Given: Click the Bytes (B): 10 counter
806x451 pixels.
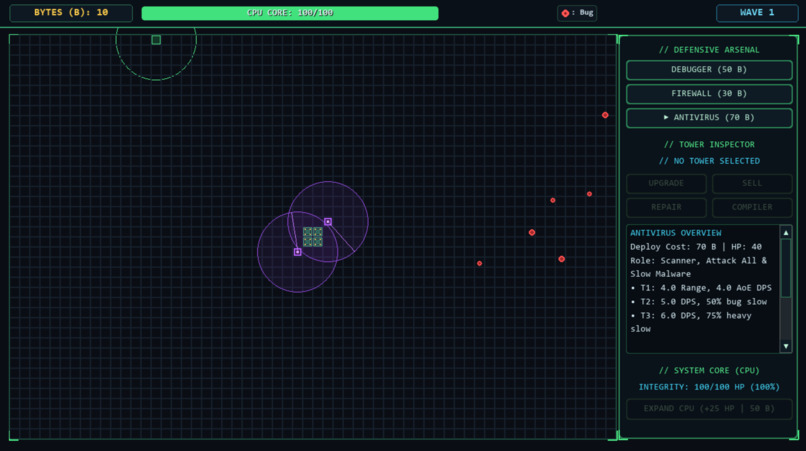Looking at the screenshot, I should 71,13.
